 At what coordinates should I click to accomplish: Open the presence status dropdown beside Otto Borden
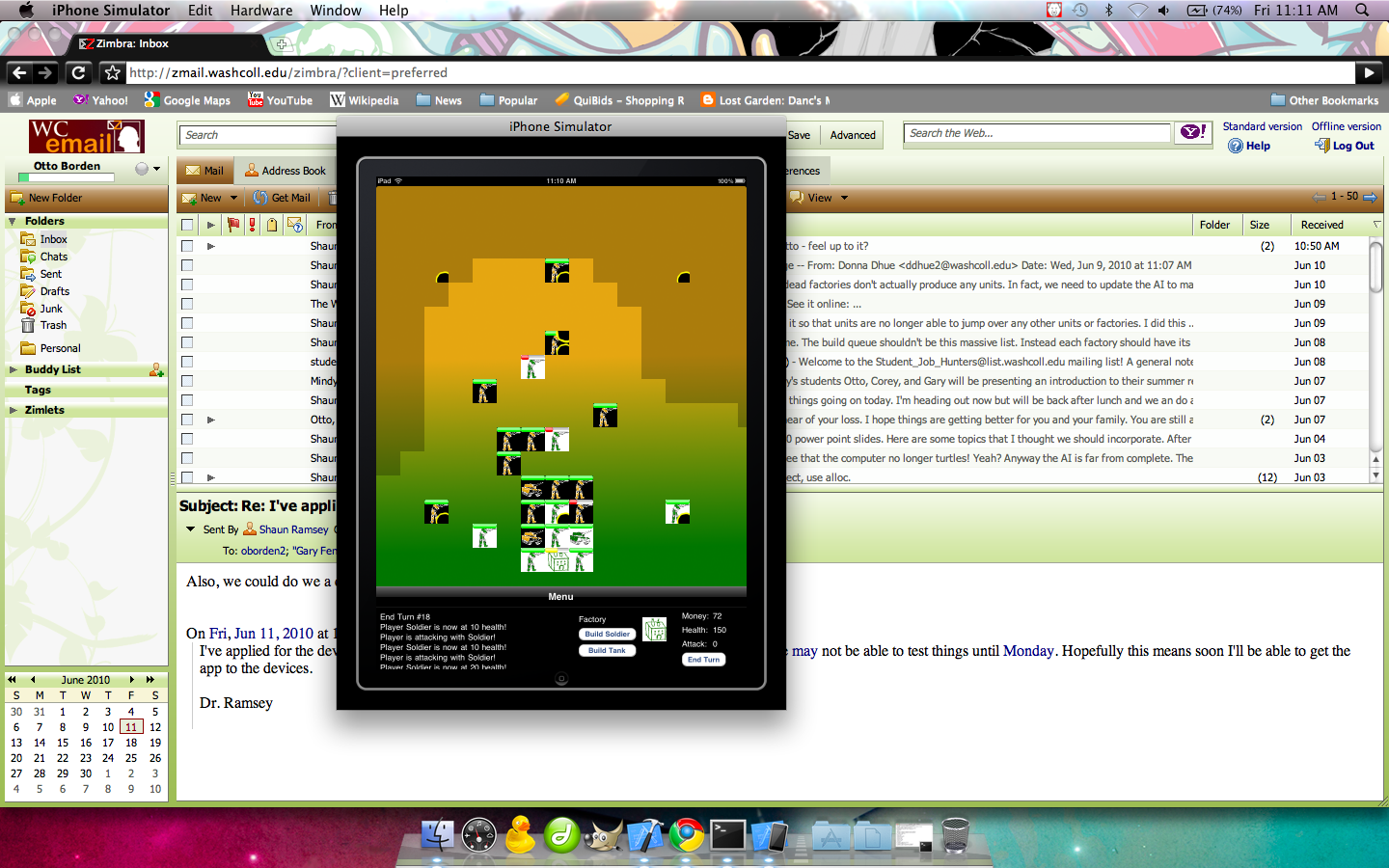[156, 169]
